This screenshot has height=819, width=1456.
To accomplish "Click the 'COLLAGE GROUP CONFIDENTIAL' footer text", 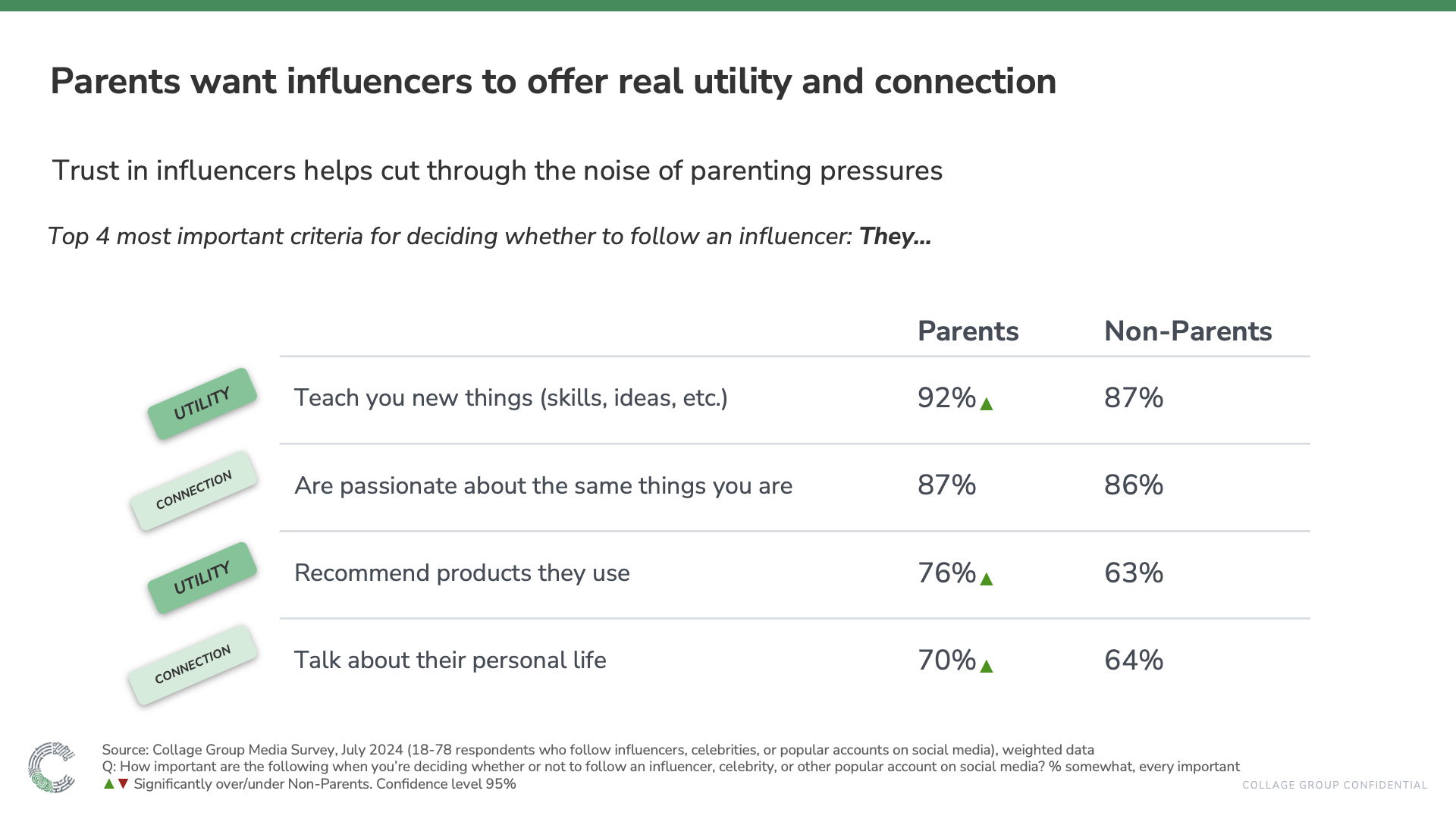I will (x=1334, y=785).
